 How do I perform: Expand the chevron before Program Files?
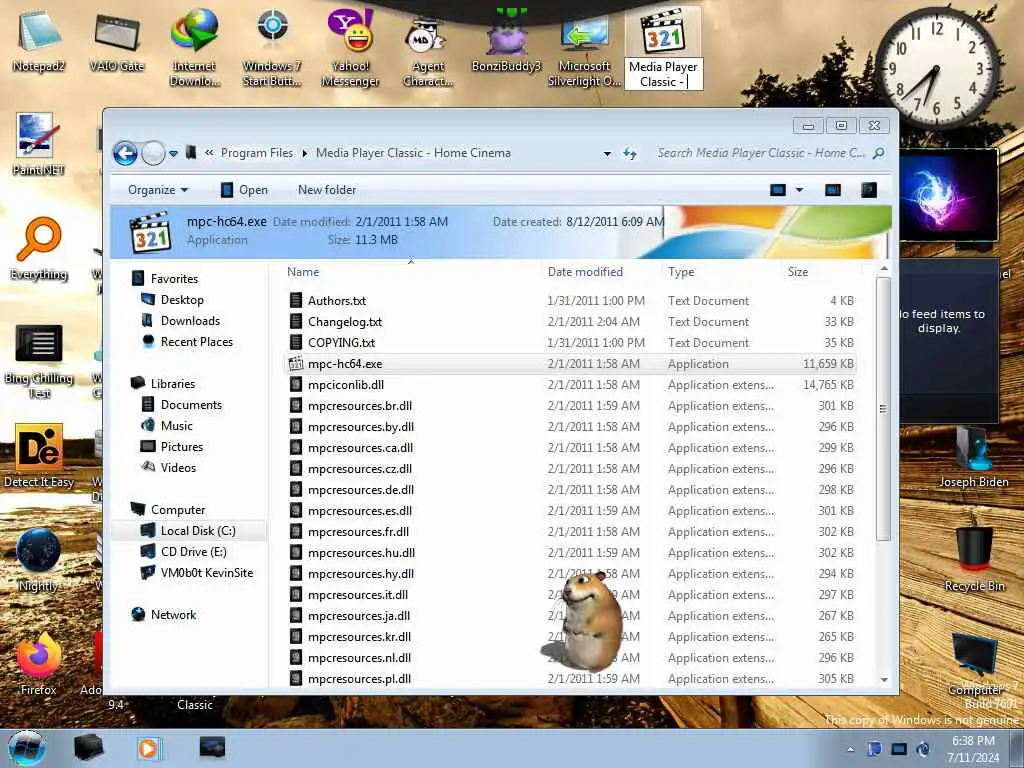(209, 153)
